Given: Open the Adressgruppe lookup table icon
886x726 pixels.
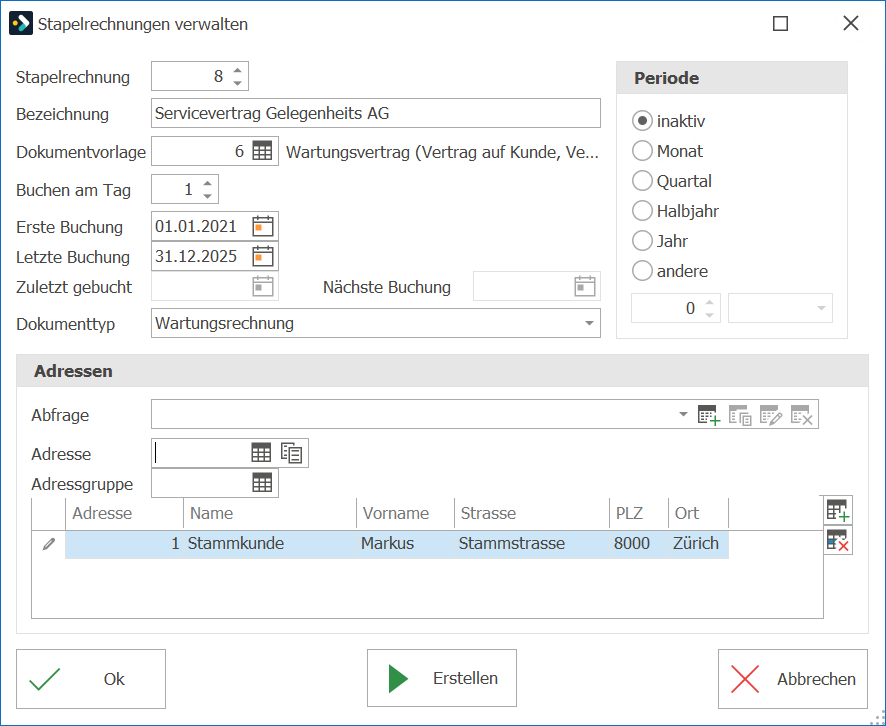Looking at the screenshot, I should (262, 483).
